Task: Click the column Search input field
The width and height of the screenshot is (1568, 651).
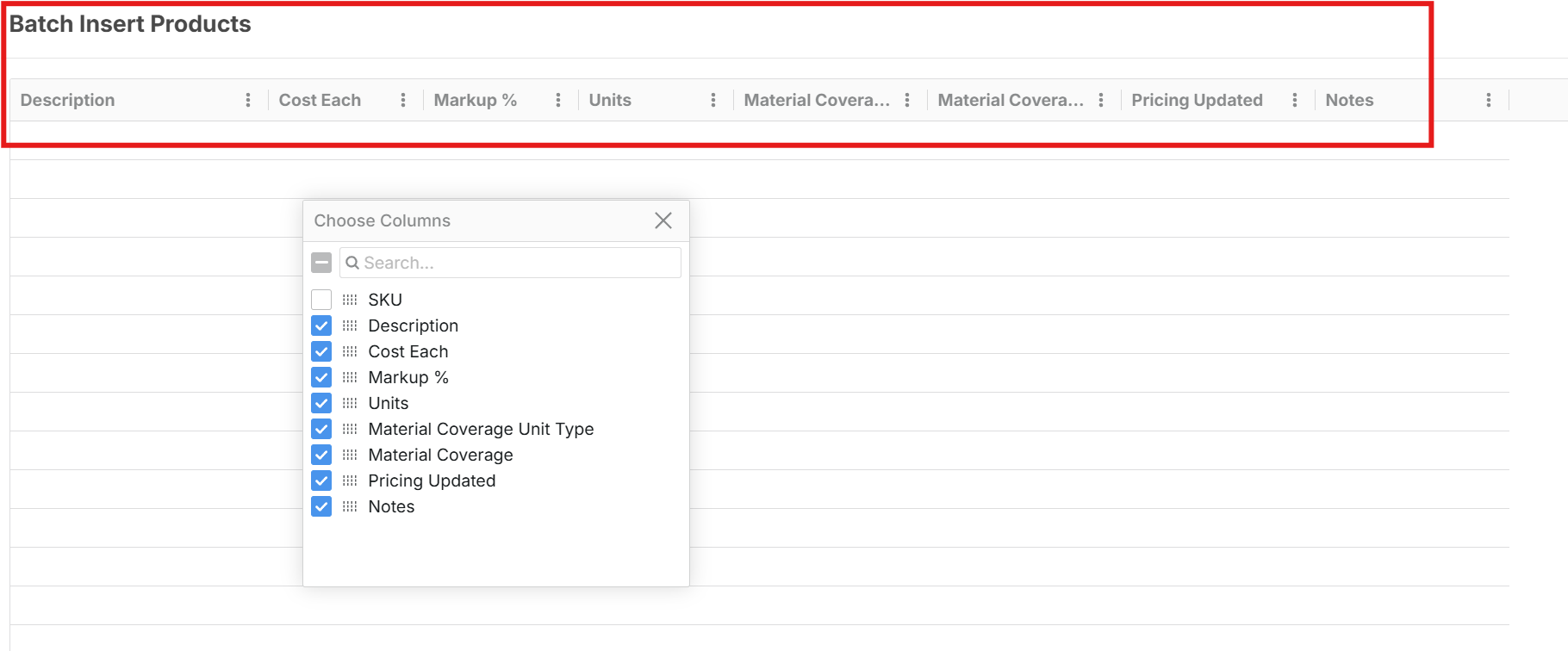Action: [x=517, y=263]
